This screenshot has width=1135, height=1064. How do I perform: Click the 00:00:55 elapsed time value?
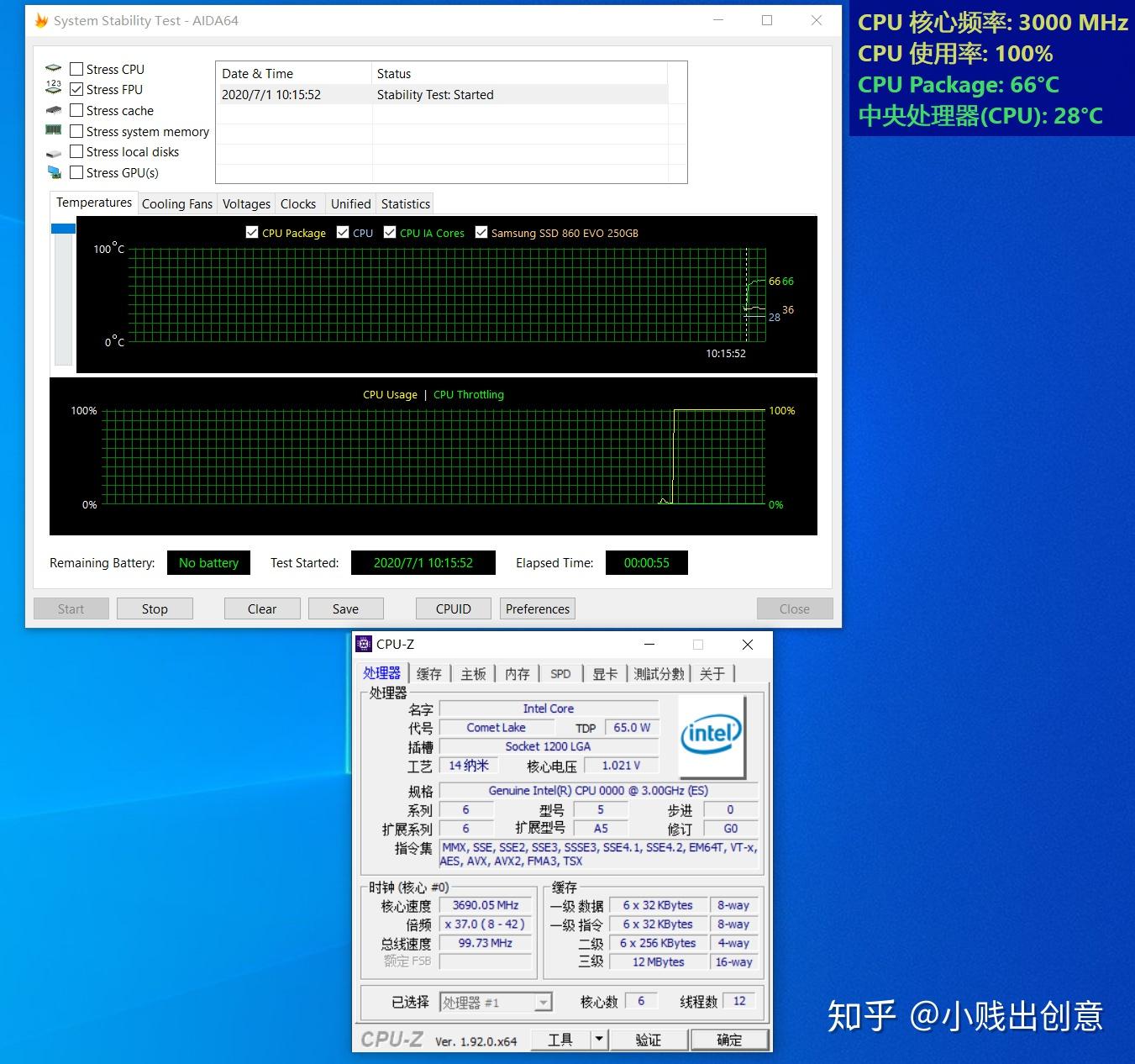click(647, 563)
